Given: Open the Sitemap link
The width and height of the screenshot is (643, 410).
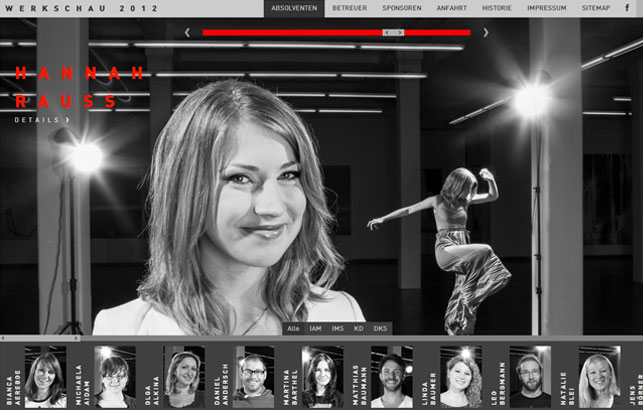Looking at the screenshot, I should [596, 8].
